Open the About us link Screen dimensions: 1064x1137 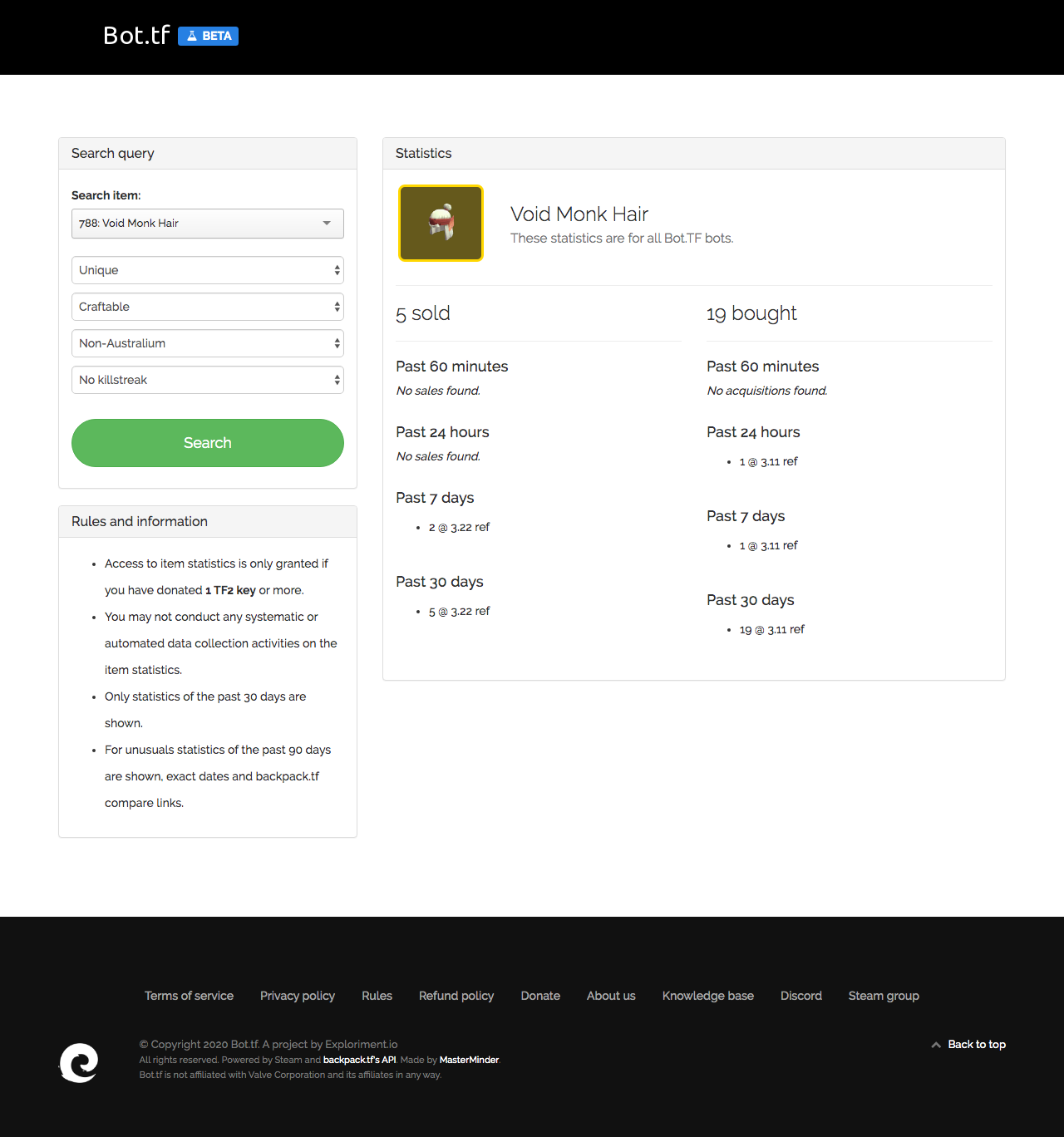[x=611, y=996]
